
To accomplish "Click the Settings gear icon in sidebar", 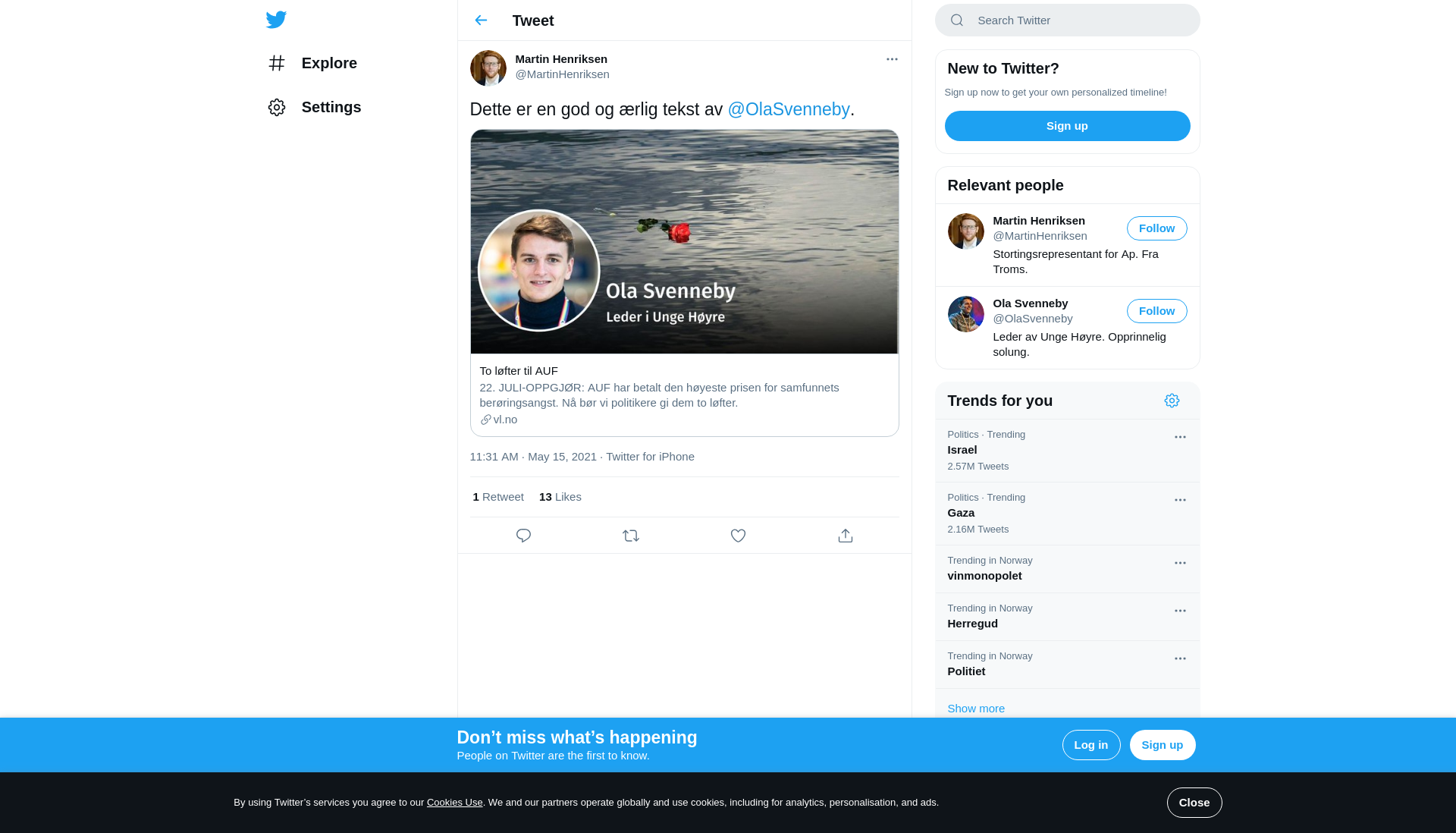I will coord(277,107).
